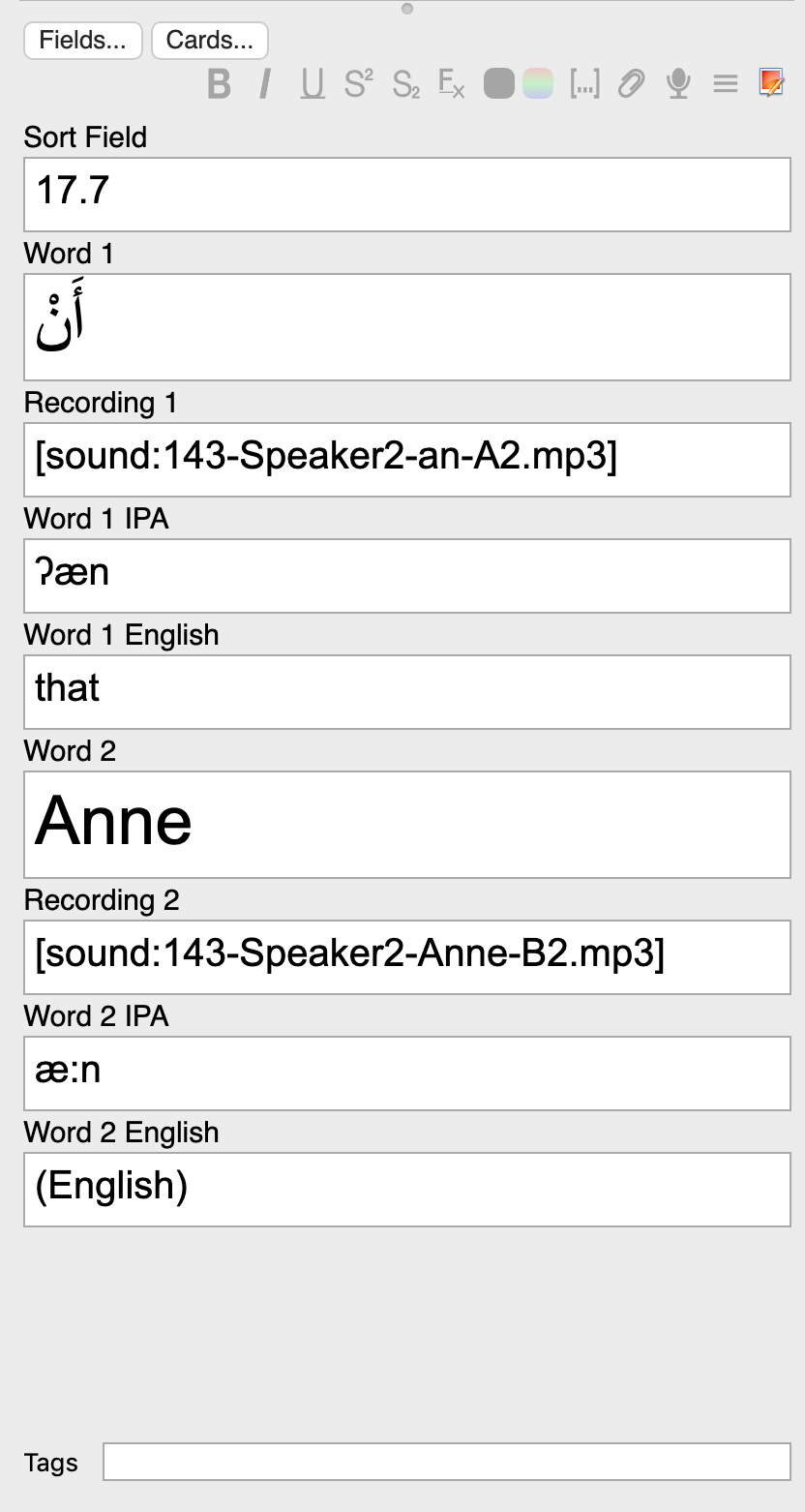This screenshot has width=805, height=1512.
Task: Open the image occlusion editor icon
Action: [x=771, y=83]
